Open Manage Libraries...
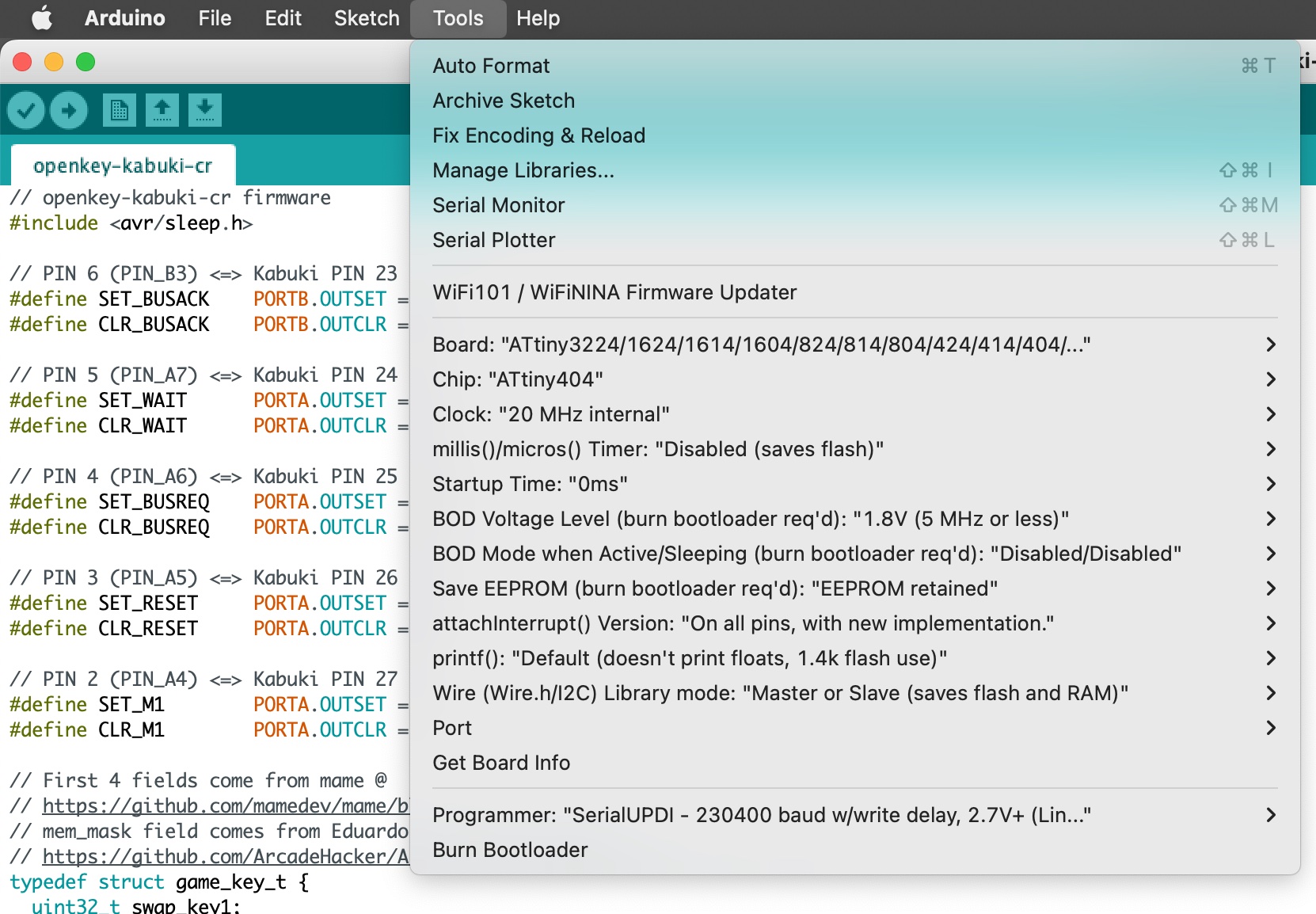 point(855,170)
